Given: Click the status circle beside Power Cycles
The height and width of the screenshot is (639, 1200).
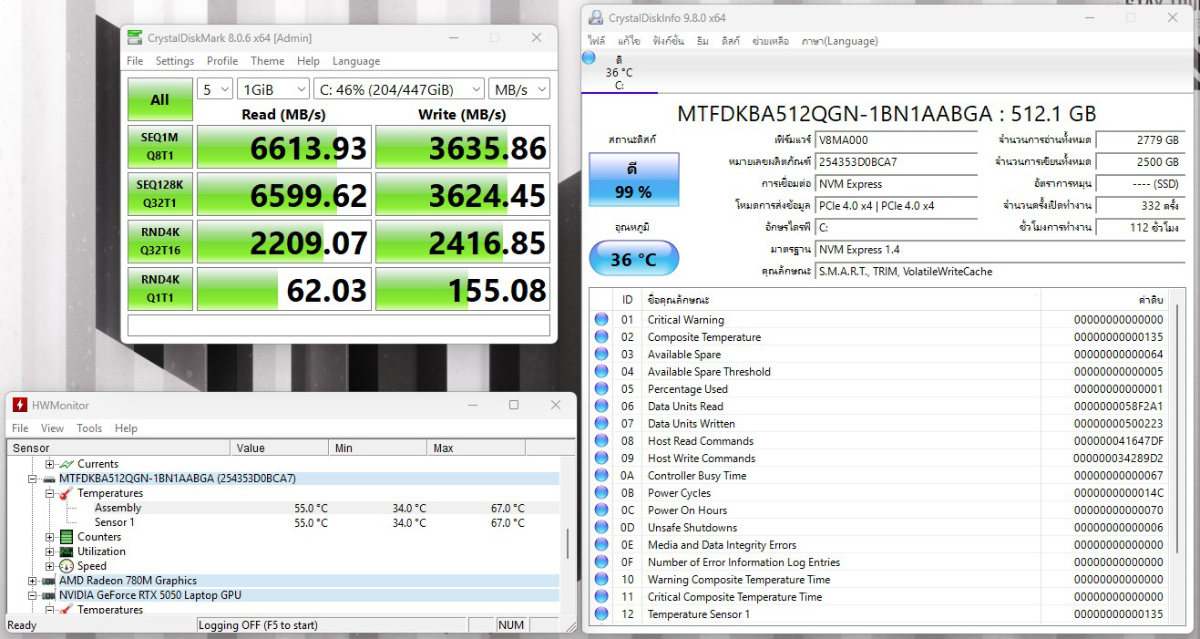Looking at the screenshot, I should point(601,493).
